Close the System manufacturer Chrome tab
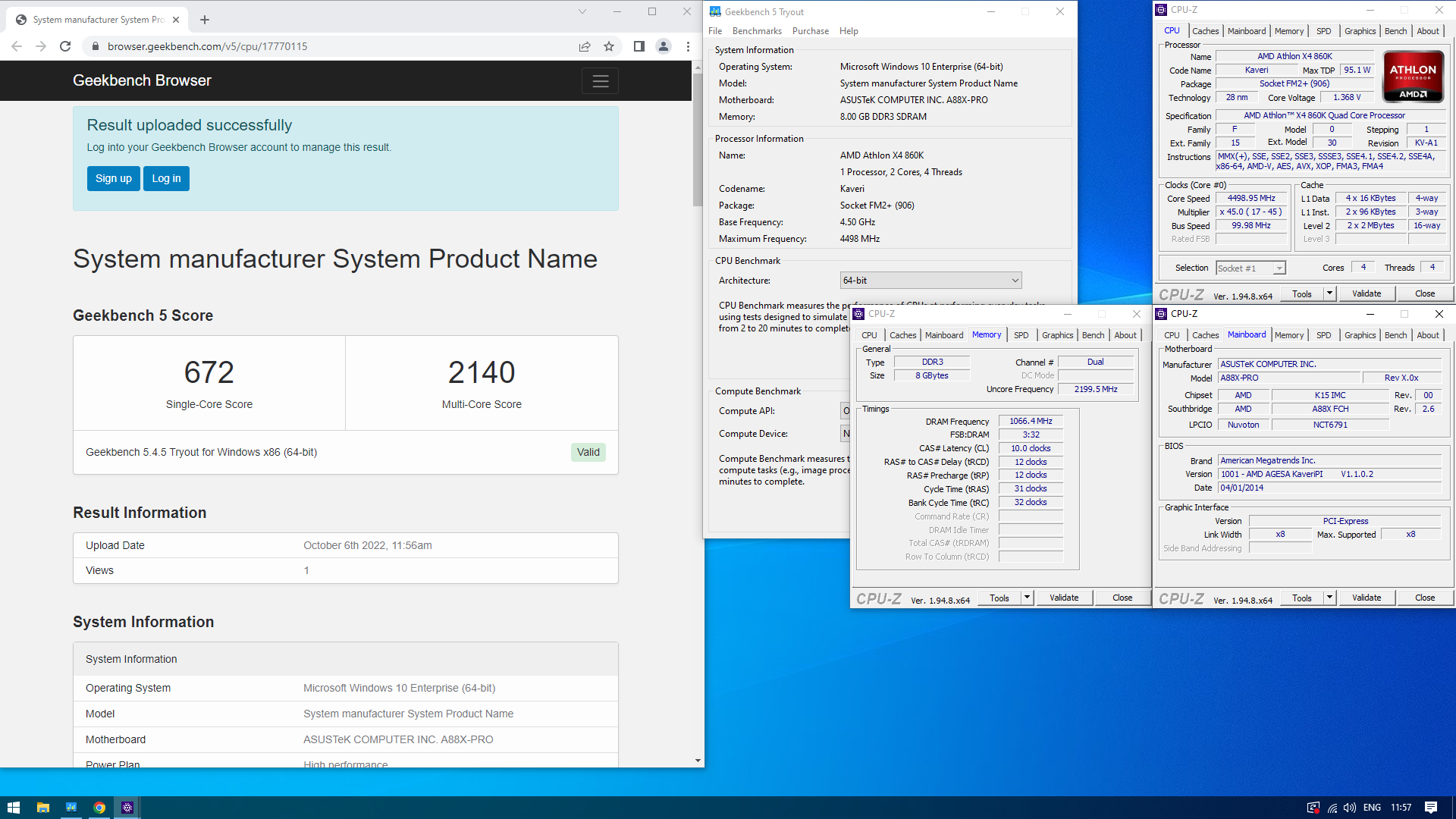Viewport: 1456px width, 819px height. pos(176,20)
